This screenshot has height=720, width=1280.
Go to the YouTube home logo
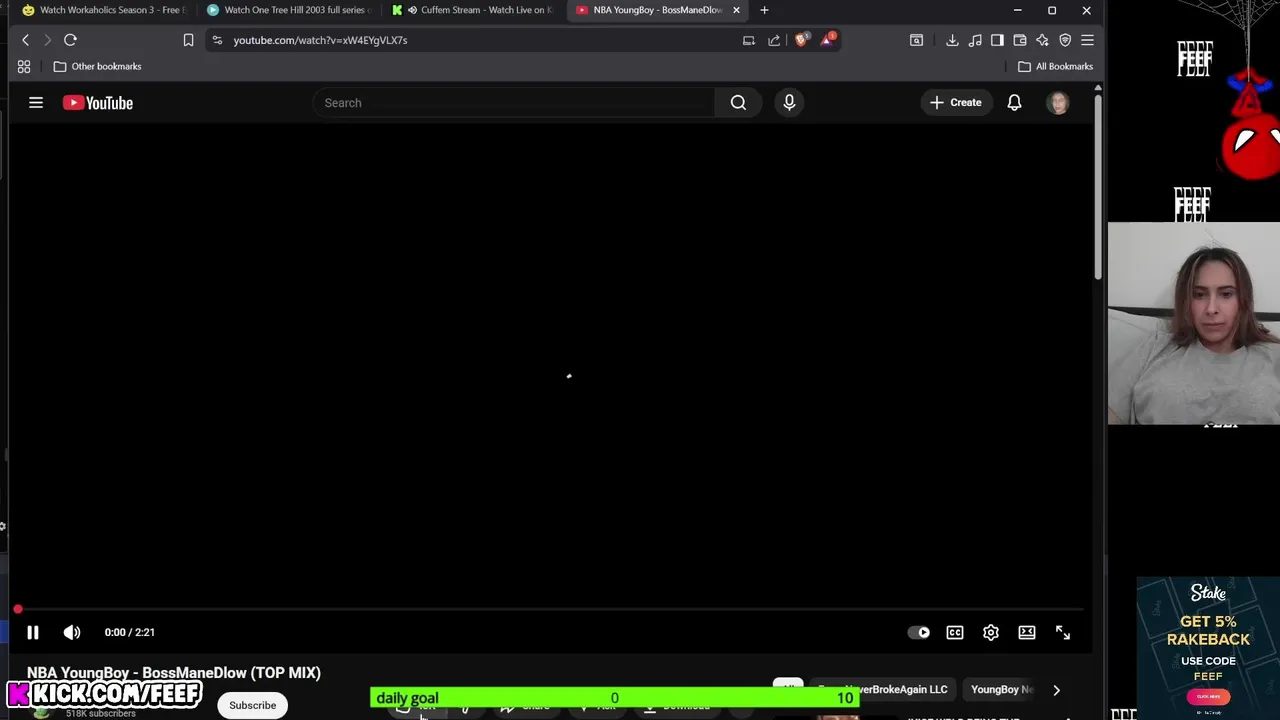(x=98, y=102)
